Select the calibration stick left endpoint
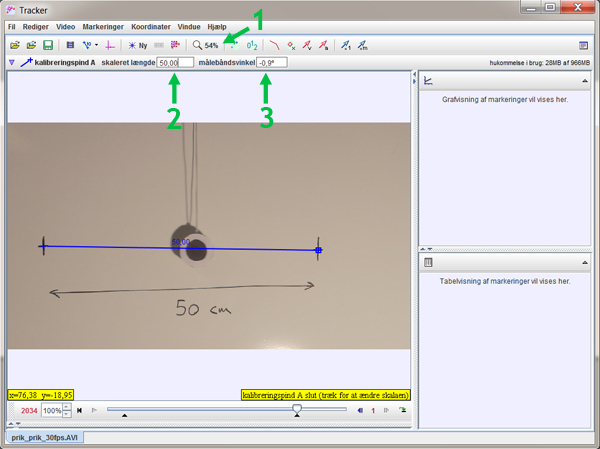 pyautogui.click(x=43, y=246)
